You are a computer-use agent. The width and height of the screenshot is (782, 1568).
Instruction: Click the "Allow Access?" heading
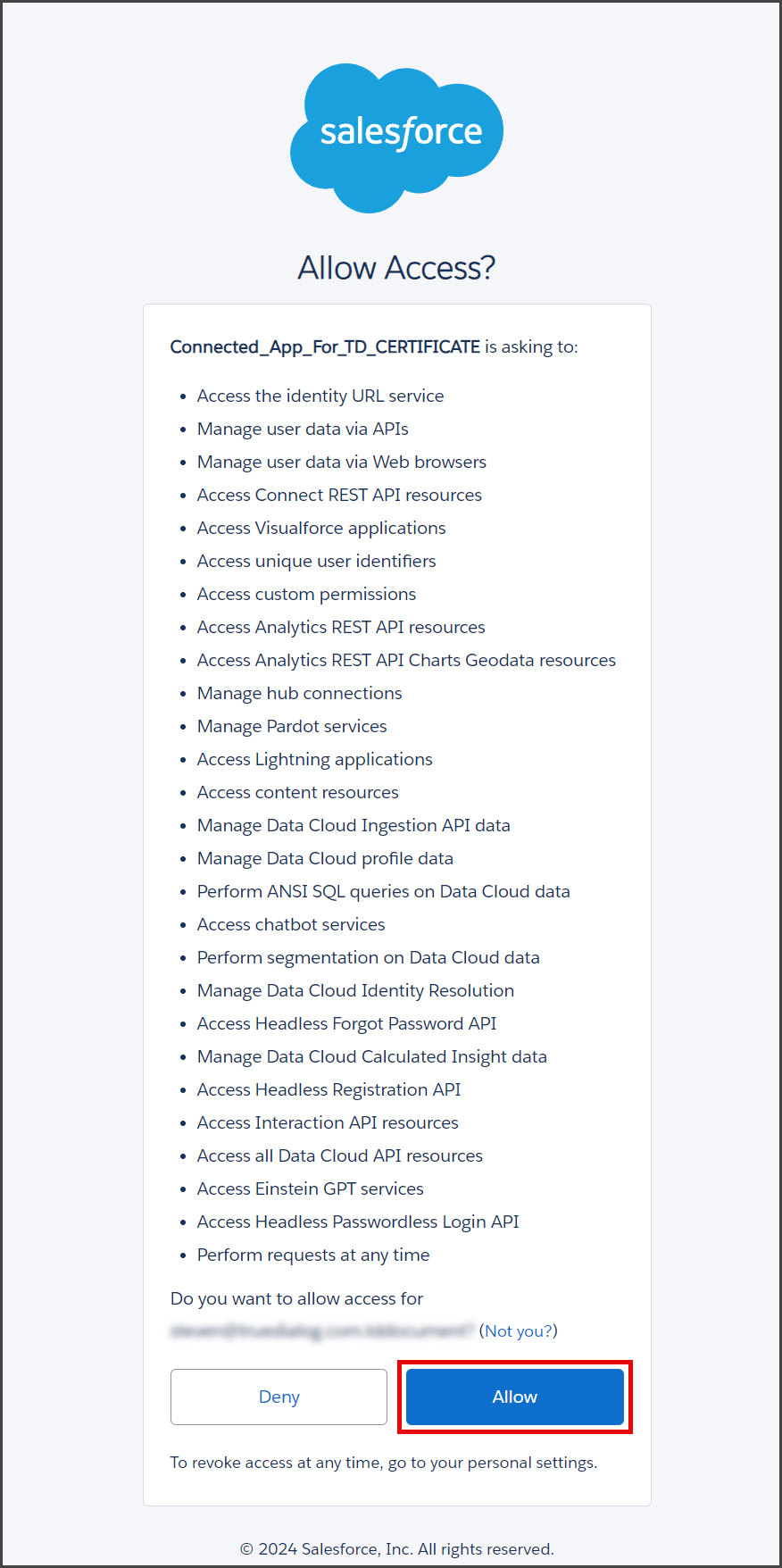pos(396,268)
